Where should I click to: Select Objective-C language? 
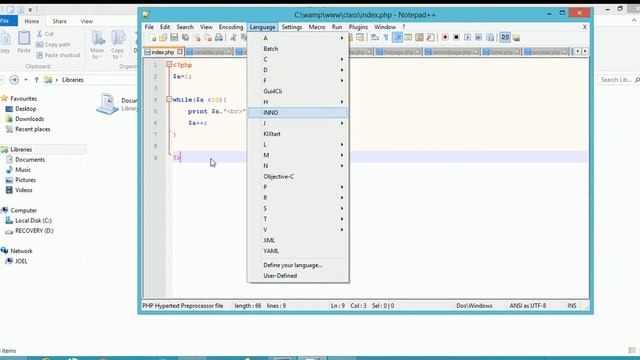[298, 176]
